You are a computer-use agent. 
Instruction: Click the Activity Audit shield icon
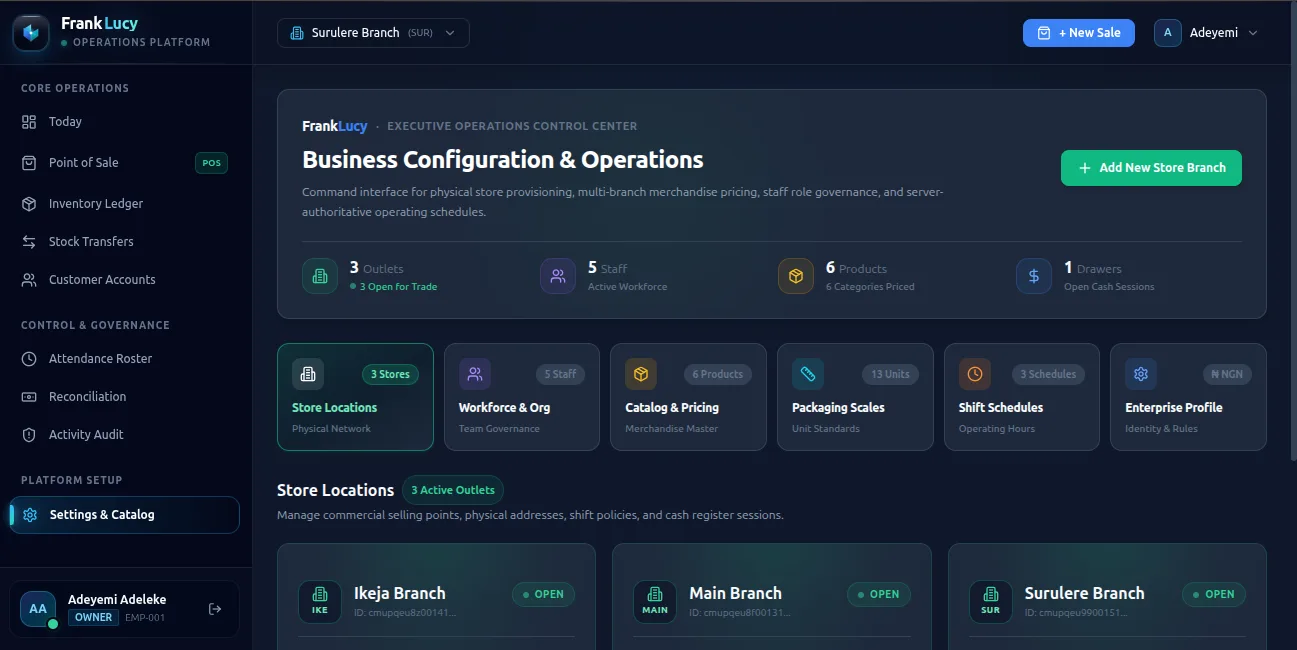(x=29, y=435)
